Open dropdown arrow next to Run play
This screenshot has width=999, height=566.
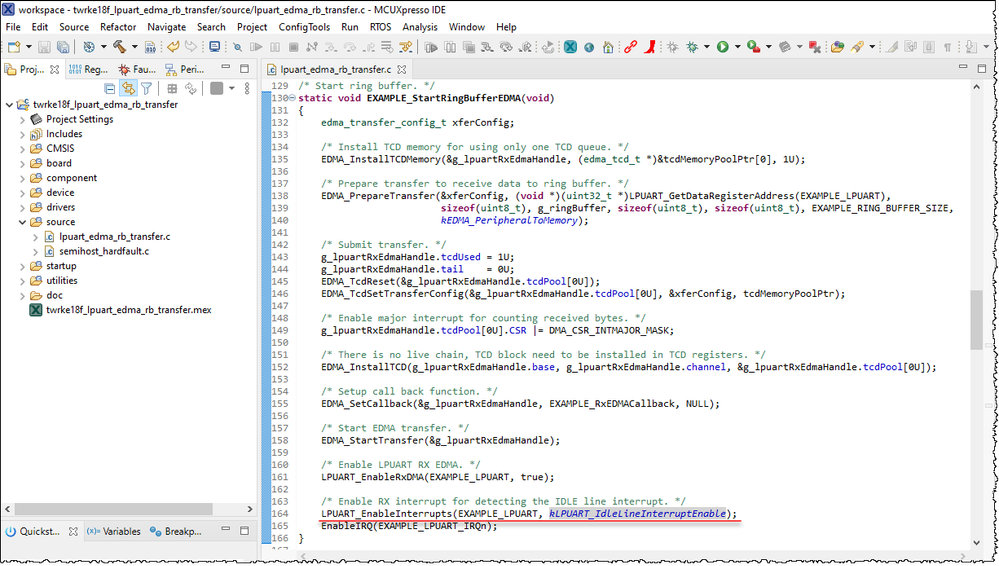click(x=737, y=47)
